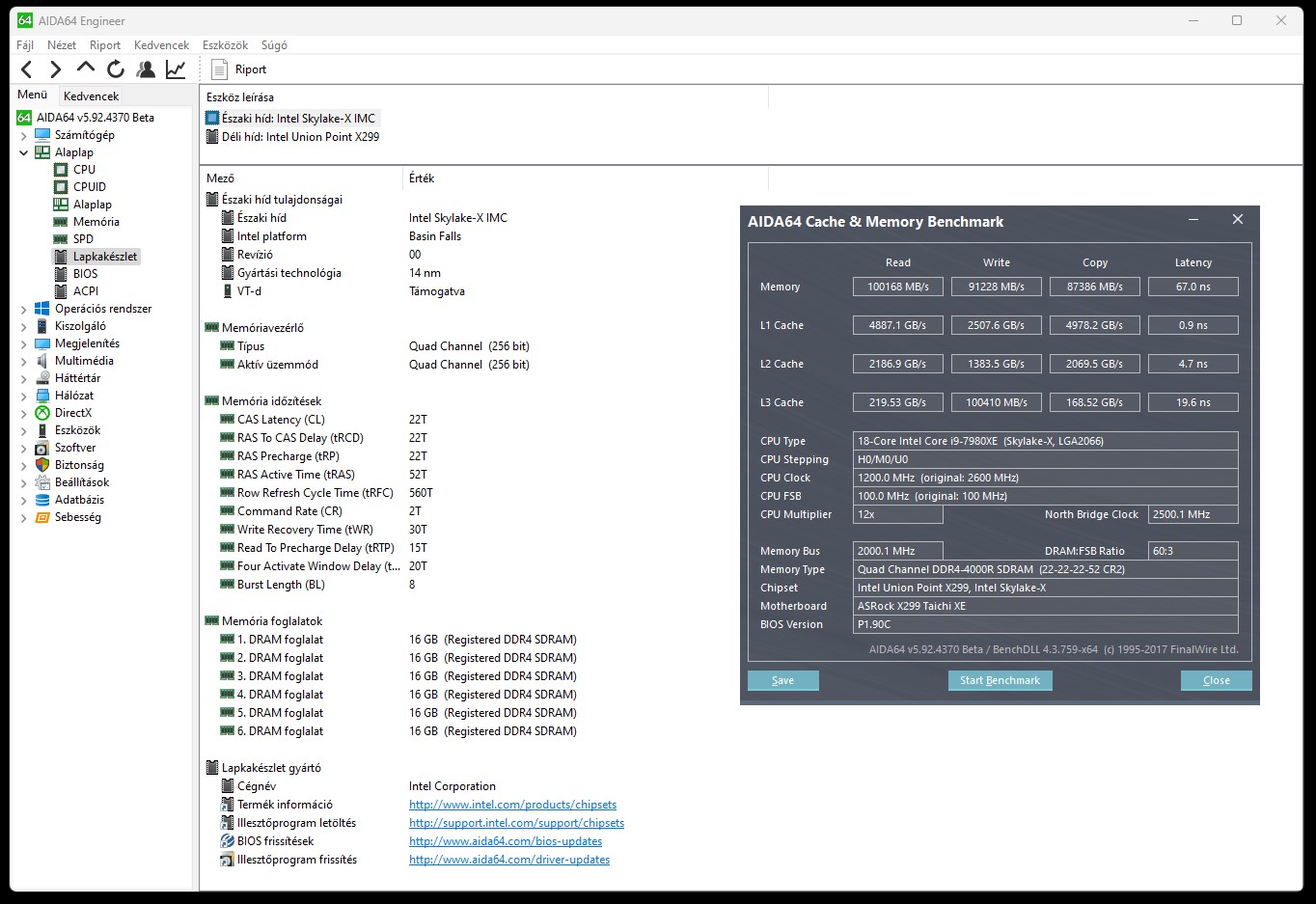The height and width of the screenshot is (904, 1316).
Task: Switch to the Menü sidebar tab
Action: (33, 95)
